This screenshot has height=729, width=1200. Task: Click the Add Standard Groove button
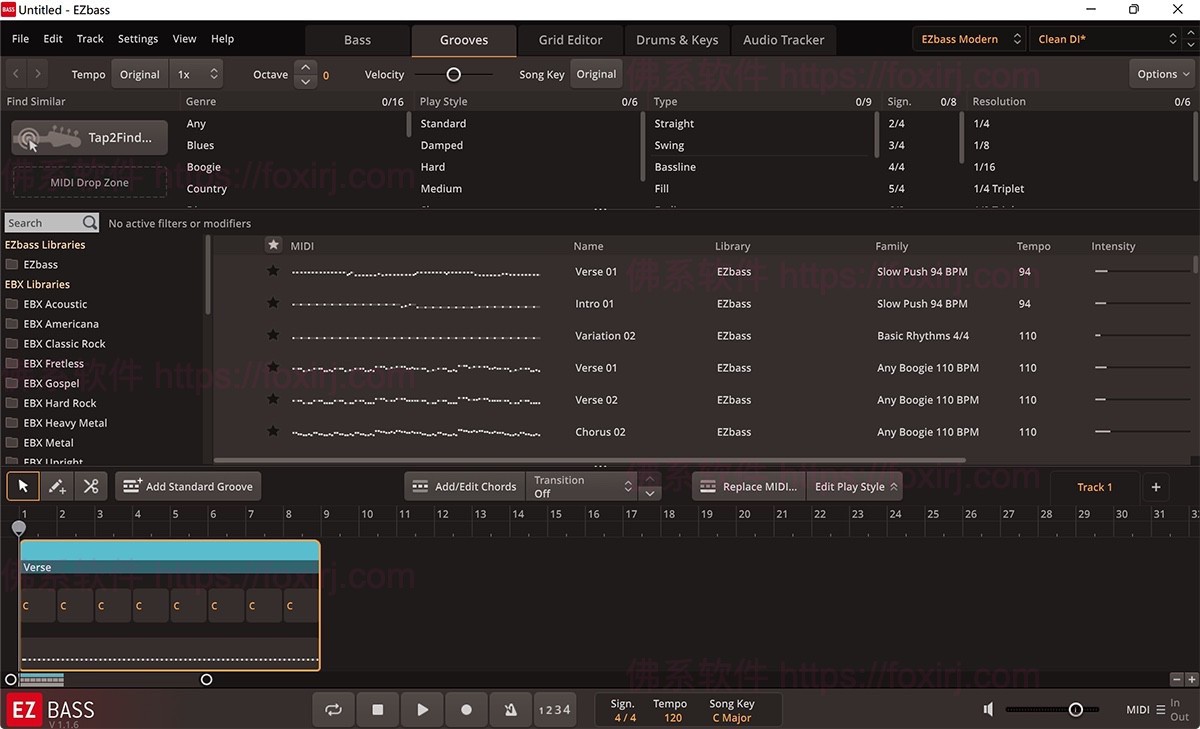coord(188,486)
